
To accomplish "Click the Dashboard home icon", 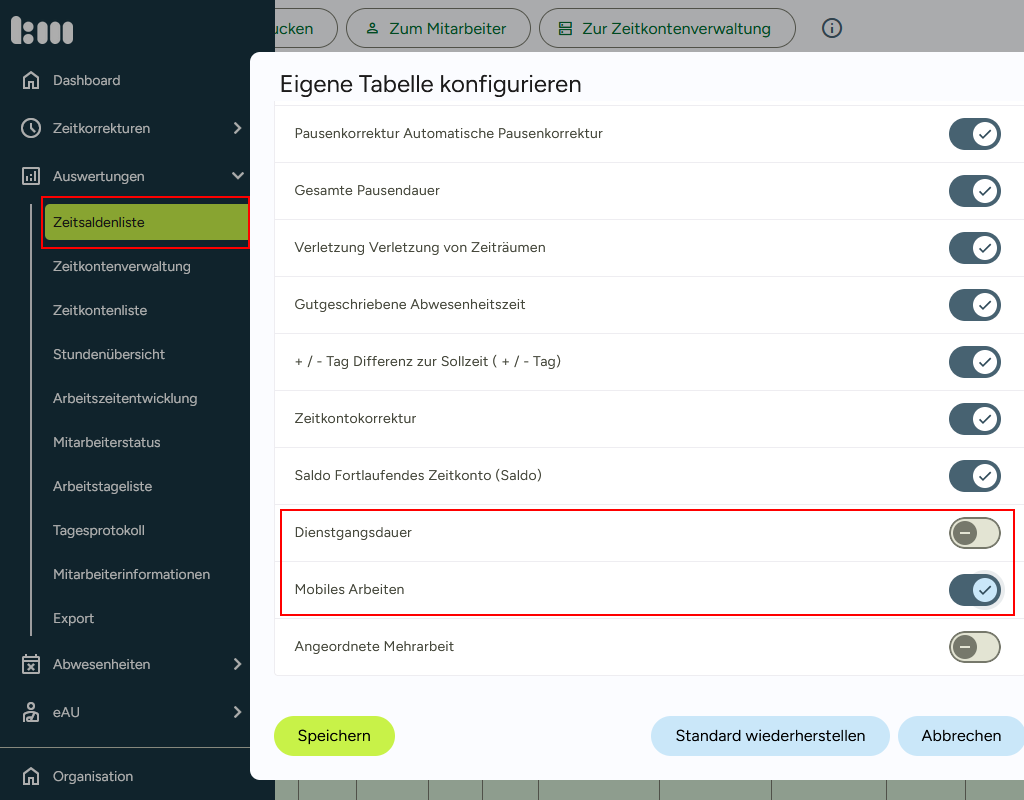I will pos(31,80).
